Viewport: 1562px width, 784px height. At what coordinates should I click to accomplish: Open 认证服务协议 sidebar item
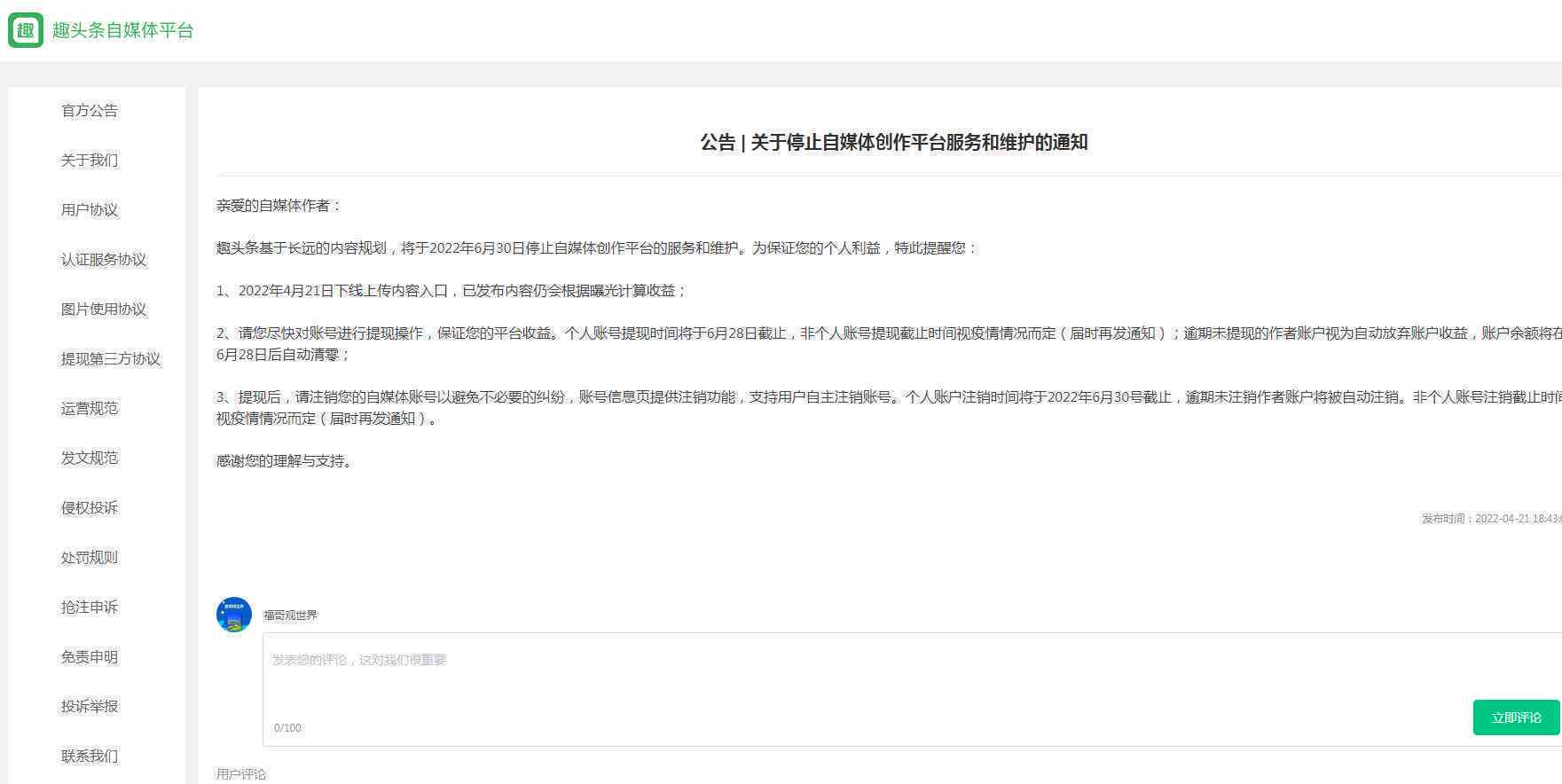click(x=104, y=260)
